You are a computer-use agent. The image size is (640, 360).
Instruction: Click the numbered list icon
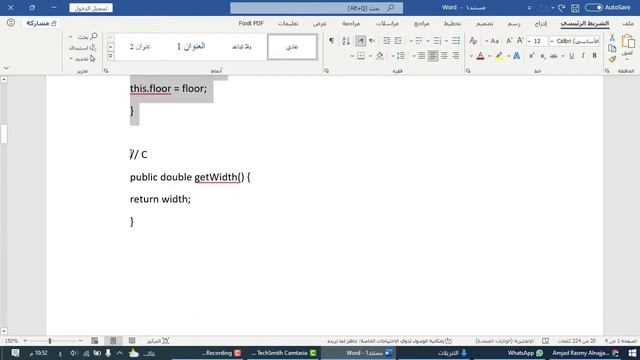(x=437, y=41)
